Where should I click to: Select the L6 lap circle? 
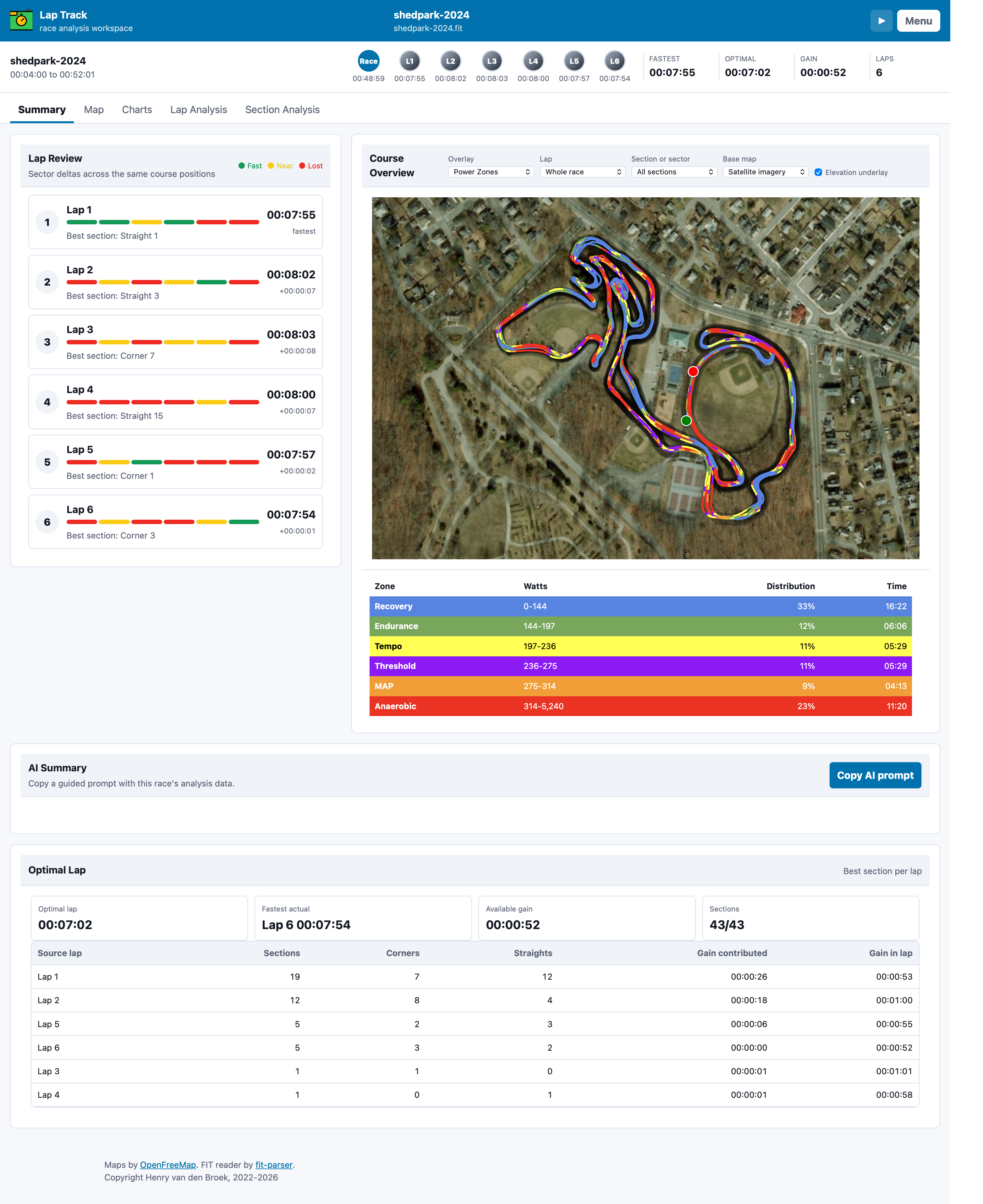(x=614, y=61)
